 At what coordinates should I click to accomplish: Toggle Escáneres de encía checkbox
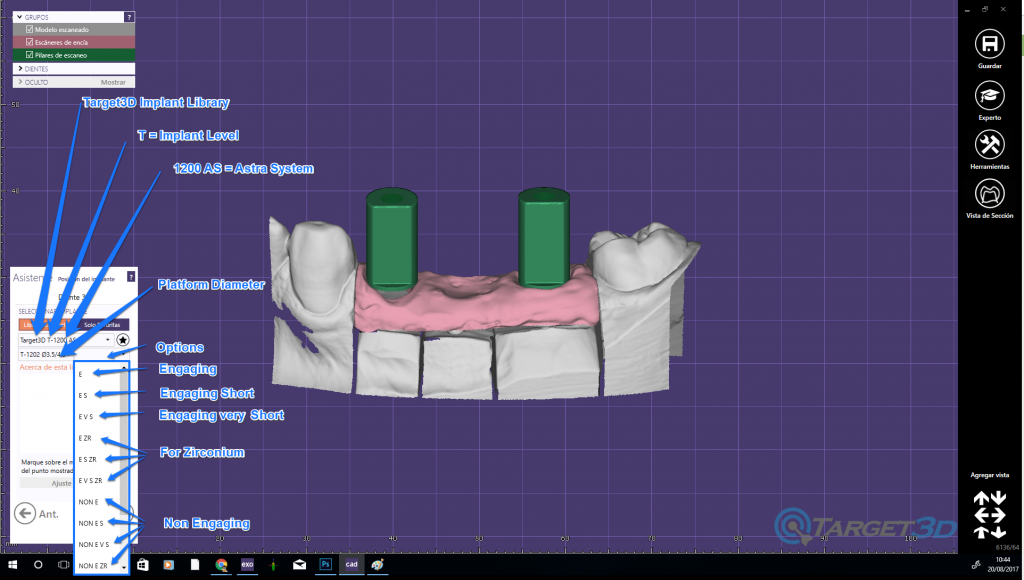(x=29, y=42)
